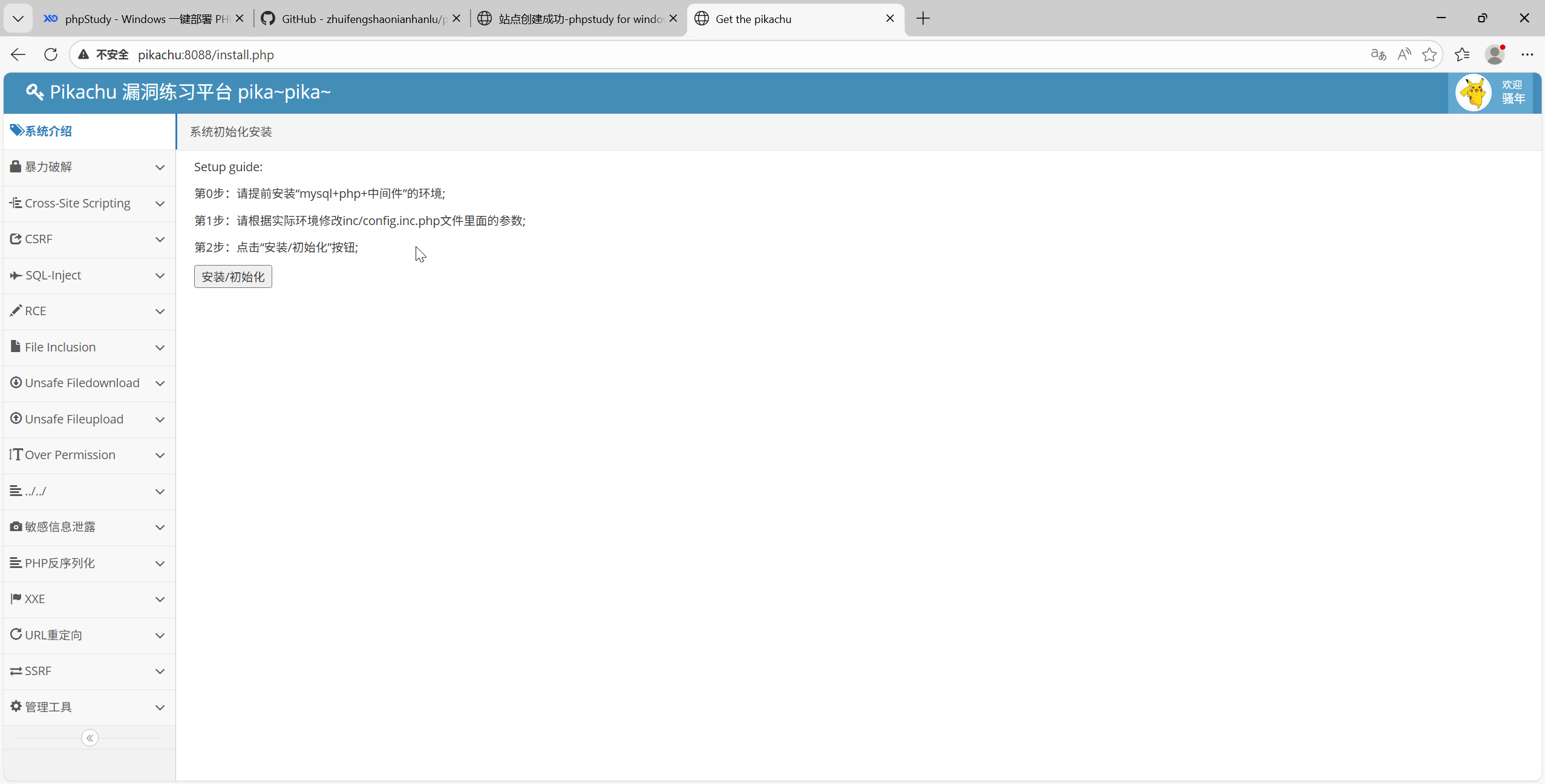Open a new browser tab with plus button
Screen dimensions: 1545x784
[x=923, y=19]
